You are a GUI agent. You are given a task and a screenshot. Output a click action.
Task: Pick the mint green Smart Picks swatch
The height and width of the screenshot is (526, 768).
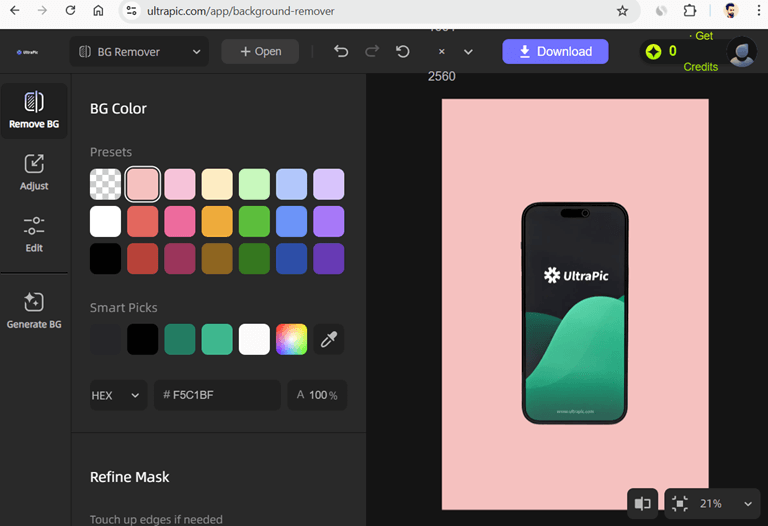217,339
